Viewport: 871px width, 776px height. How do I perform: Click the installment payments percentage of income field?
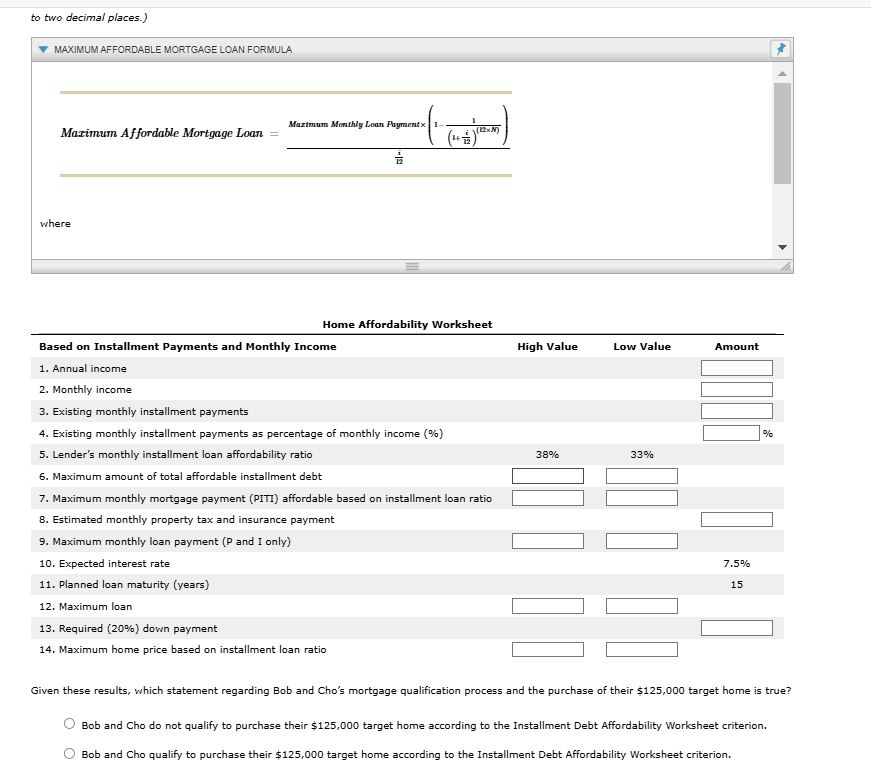pos(731,433)
